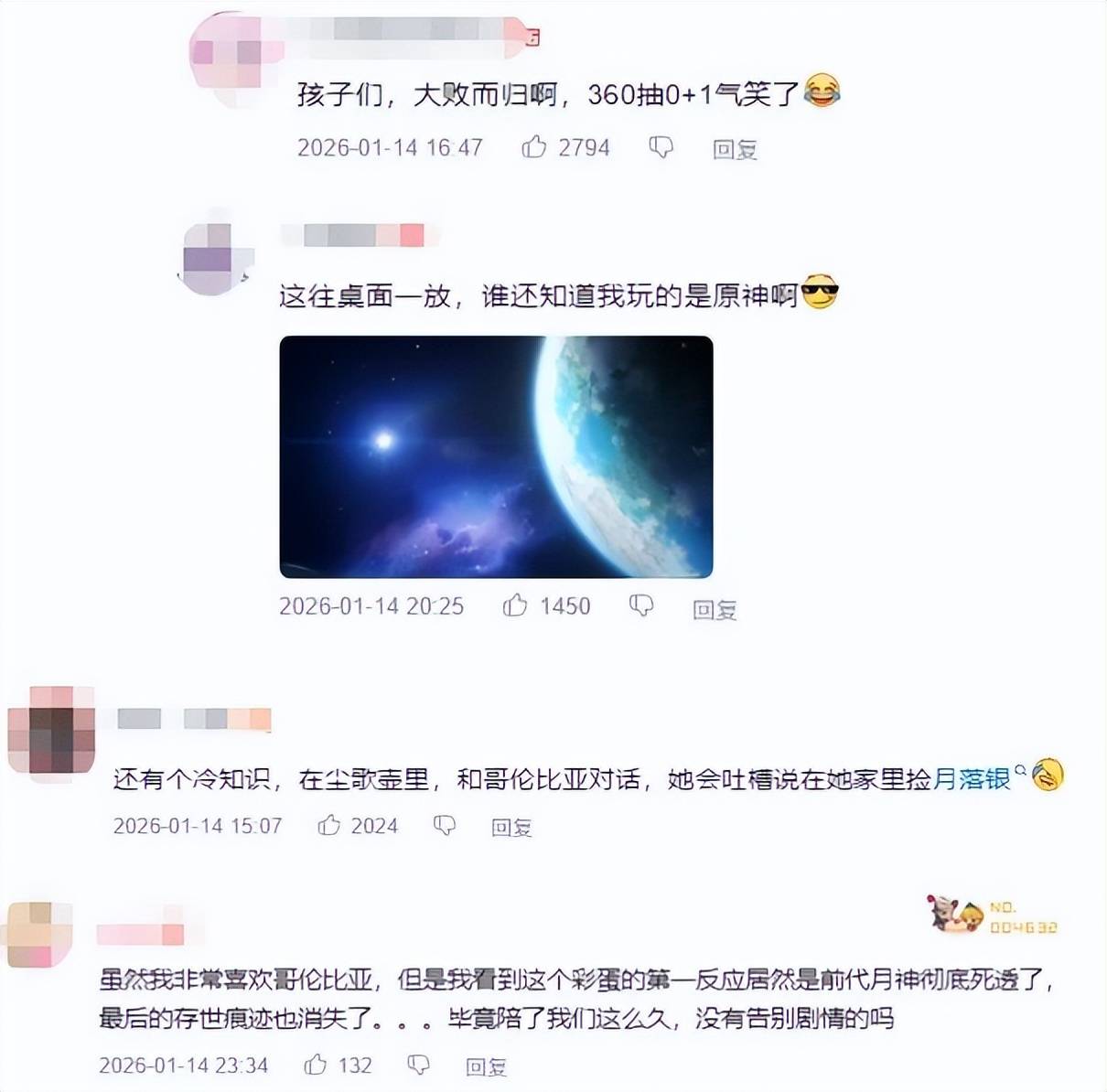
Task: Dislike the 360抽 comment
Action: [x=661, y=147]
